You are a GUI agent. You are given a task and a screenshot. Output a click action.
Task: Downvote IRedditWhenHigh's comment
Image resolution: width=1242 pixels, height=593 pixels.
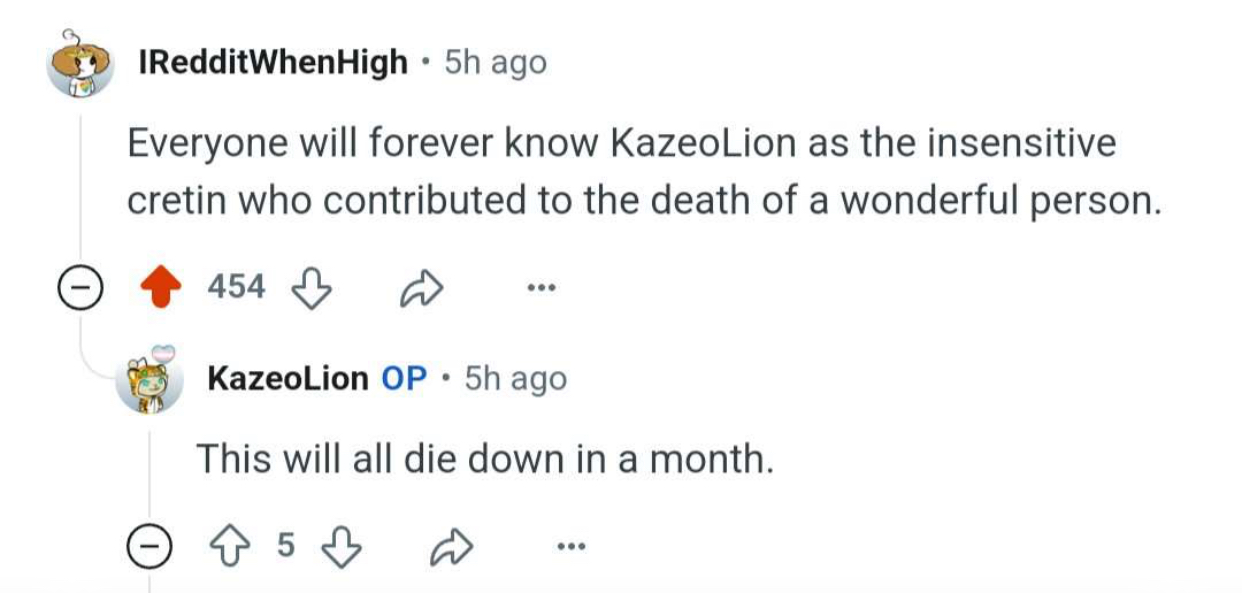pos(310,288)
